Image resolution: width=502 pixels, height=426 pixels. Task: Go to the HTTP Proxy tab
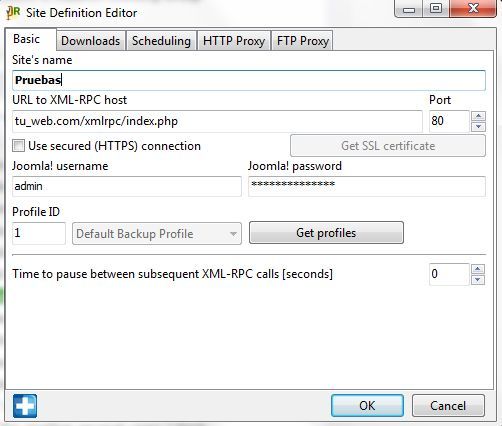pos(234,41)
